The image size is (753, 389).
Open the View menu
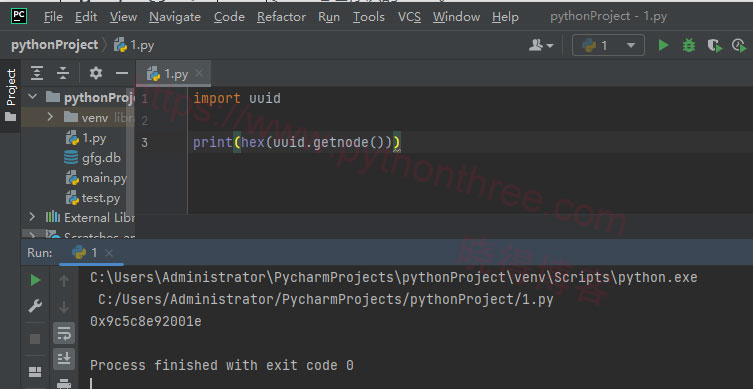click(x=123, y=17)
